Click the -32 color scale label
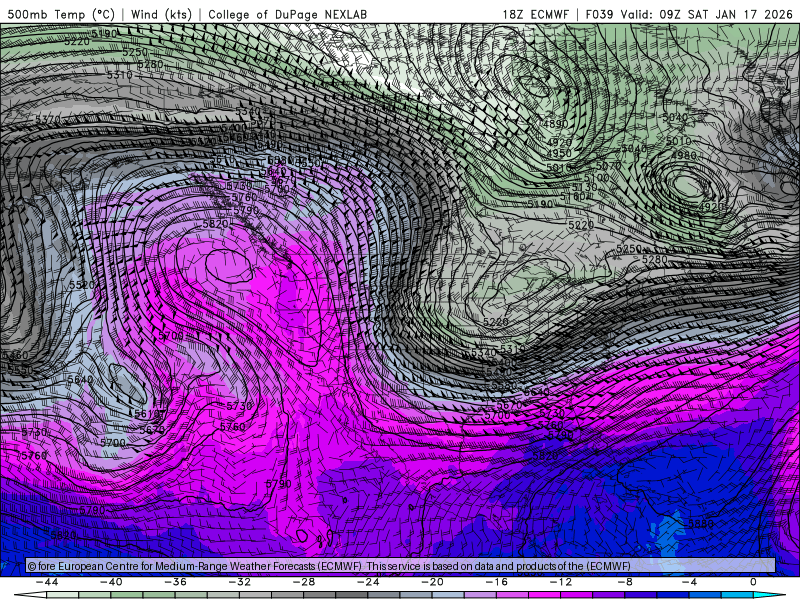800x600 pixels. click(240, 582)
